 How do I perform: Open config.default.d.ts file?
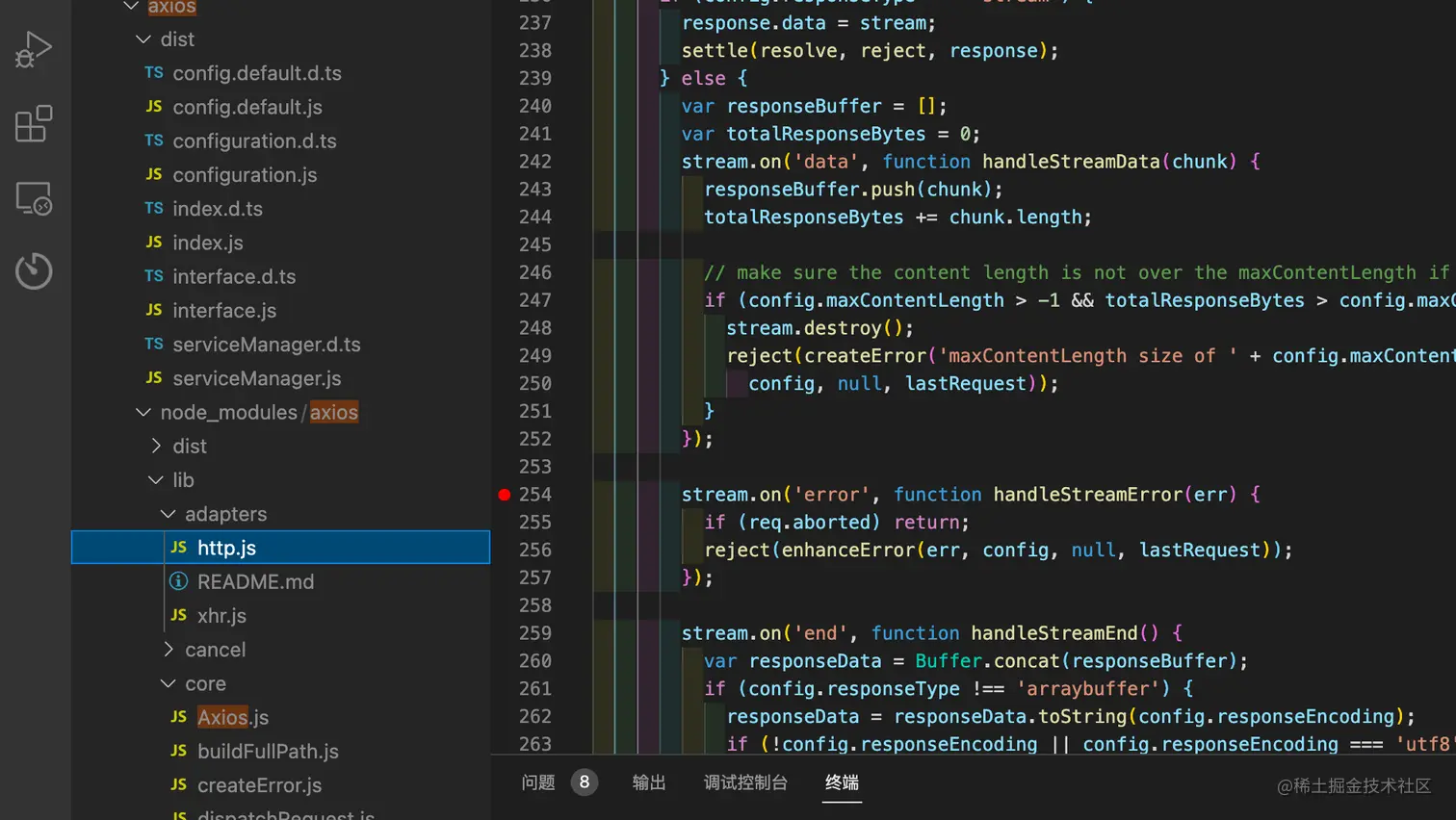click(x=257, y=73)
